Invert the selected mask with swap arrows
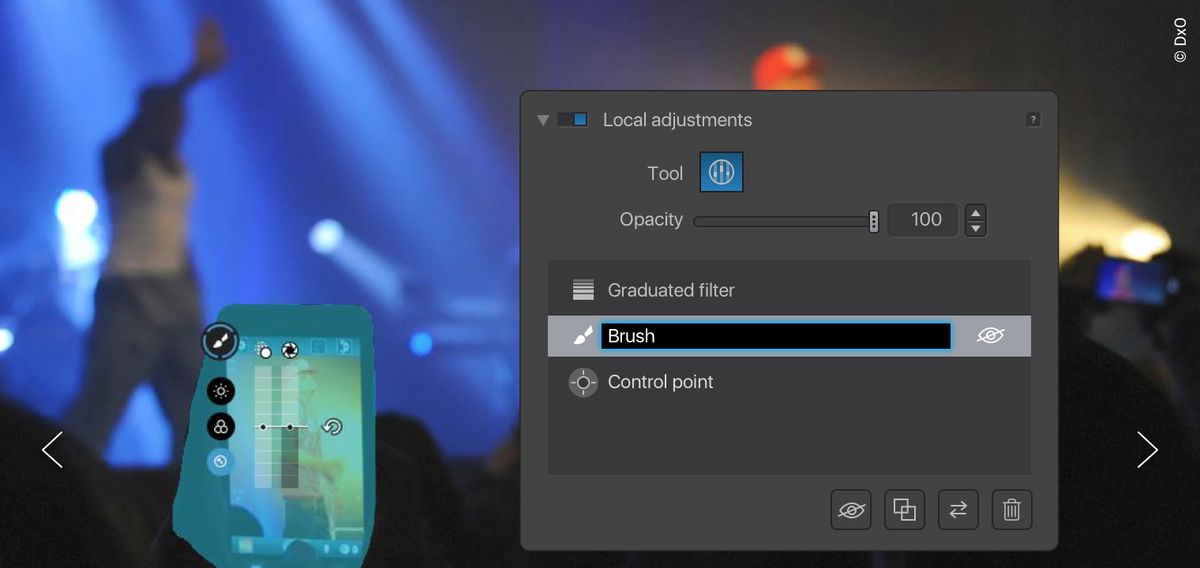Image resolution: width=1200 pixels, height=568 pixels. [958, 510]
